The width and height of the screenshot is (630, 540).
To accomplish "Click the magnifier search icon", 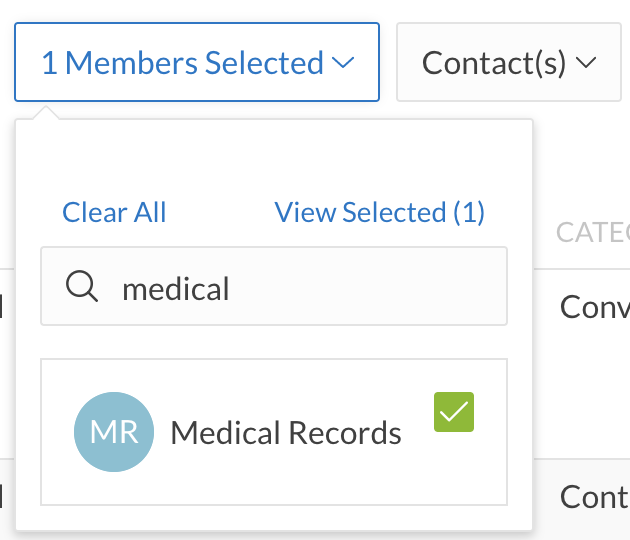I will click(82, 286).
